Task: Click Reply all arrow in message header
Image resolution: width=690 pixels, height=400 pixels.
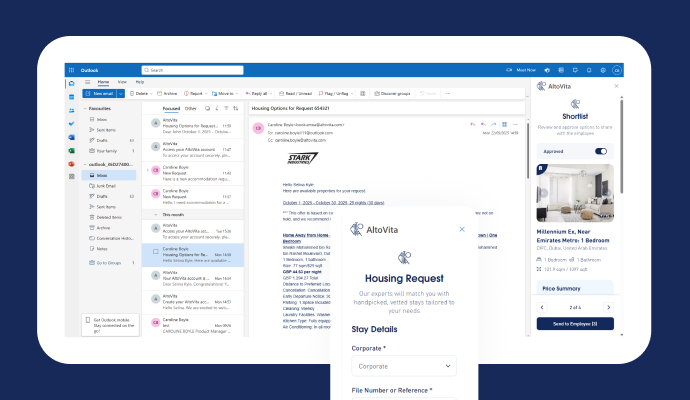Action: coord(483,125)
